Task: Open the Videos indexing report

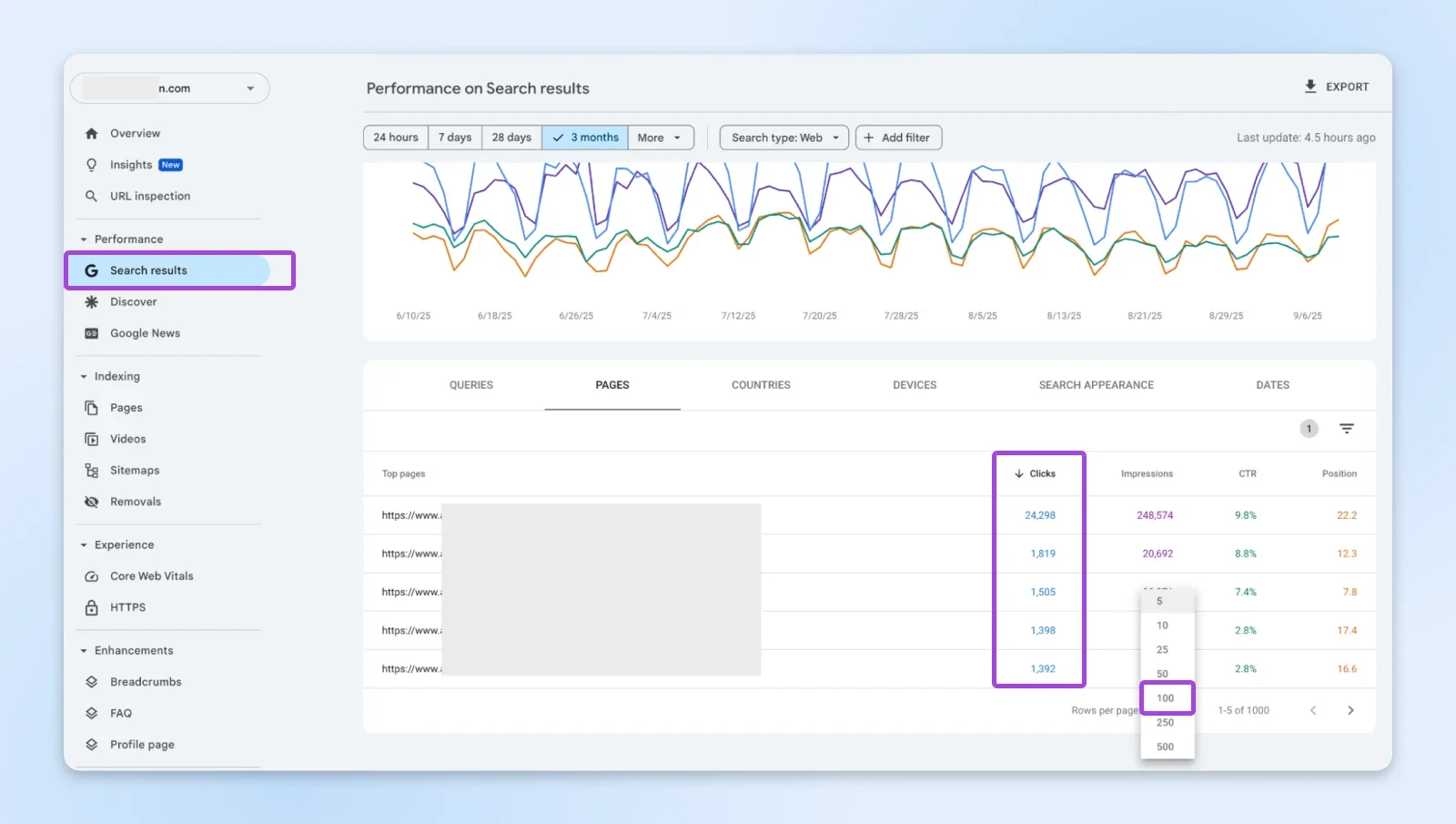Action: (x=127, y=438)
